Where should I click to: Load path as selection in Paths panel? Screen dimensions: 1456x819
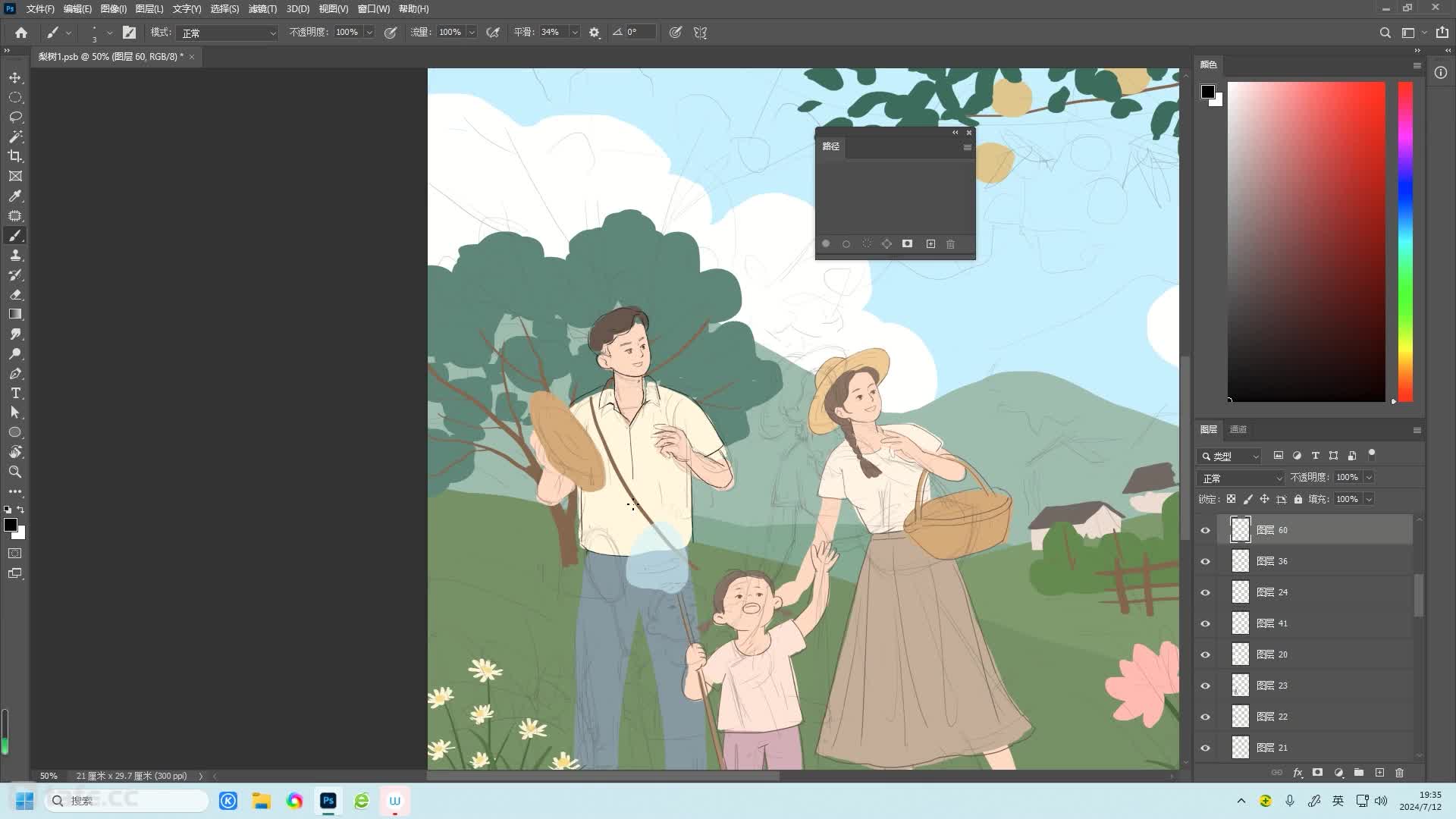coord(867,244)
